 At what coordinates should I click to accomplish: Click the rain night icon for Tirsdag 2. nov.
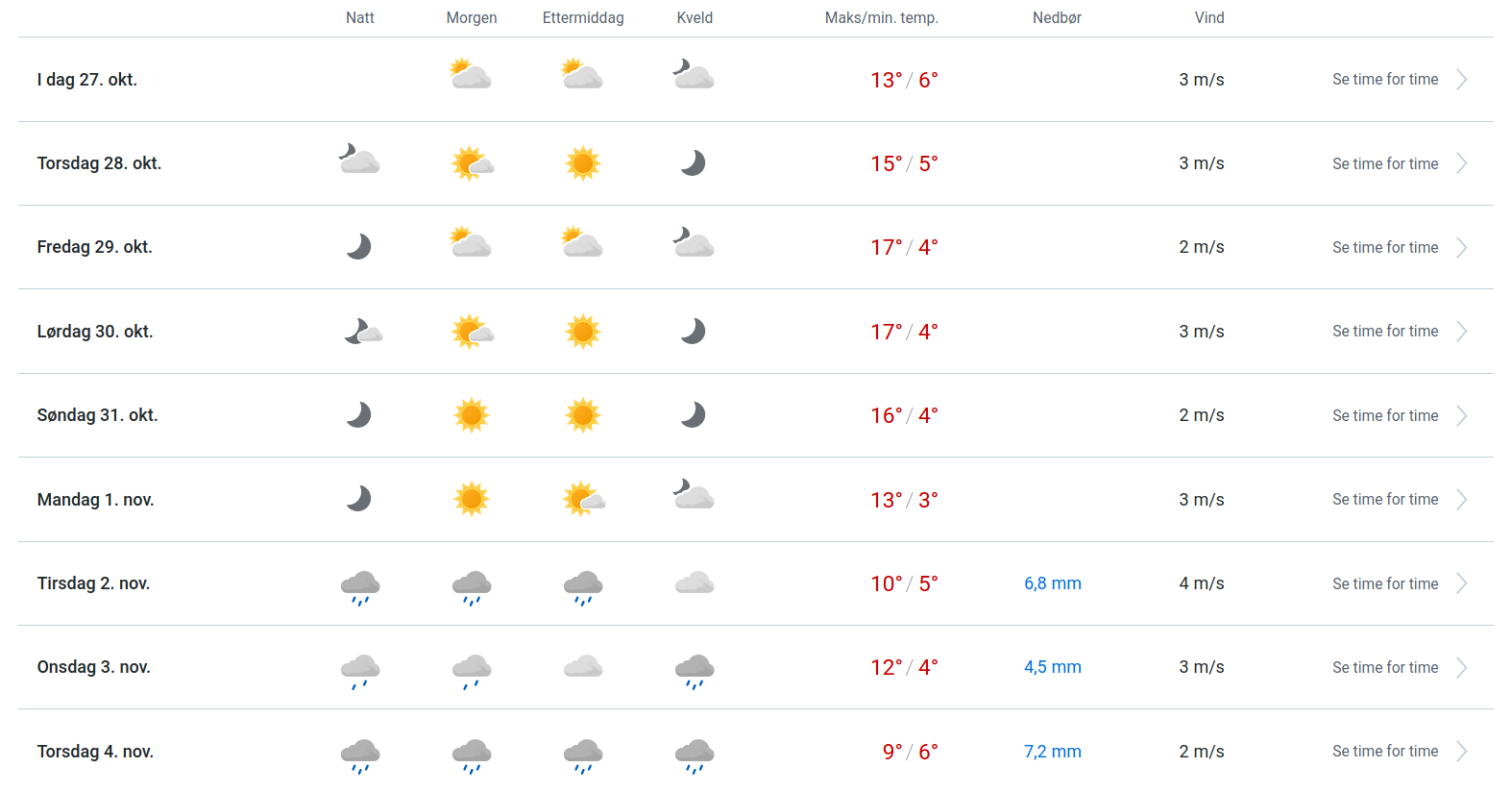point(360,585)
